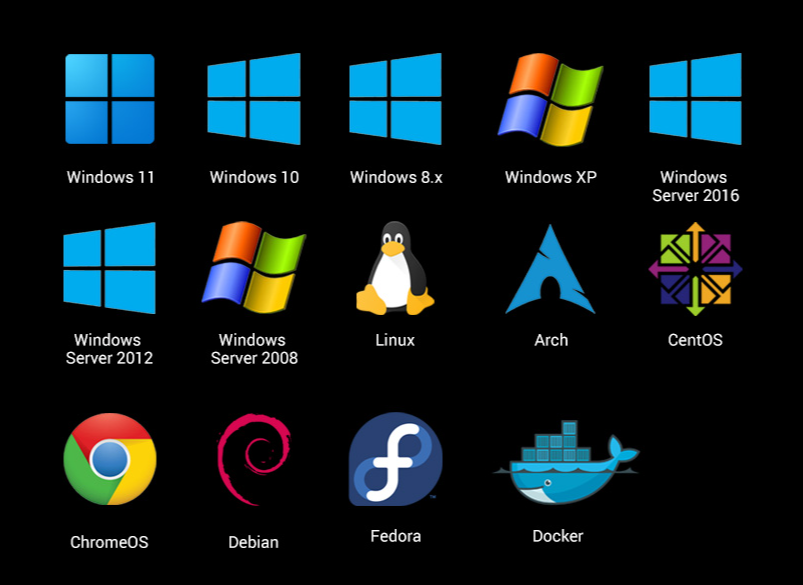Screen dimensions: 803x585
Task: Click the Windows Server 2008 flag icon
Action: pos(253,268)
